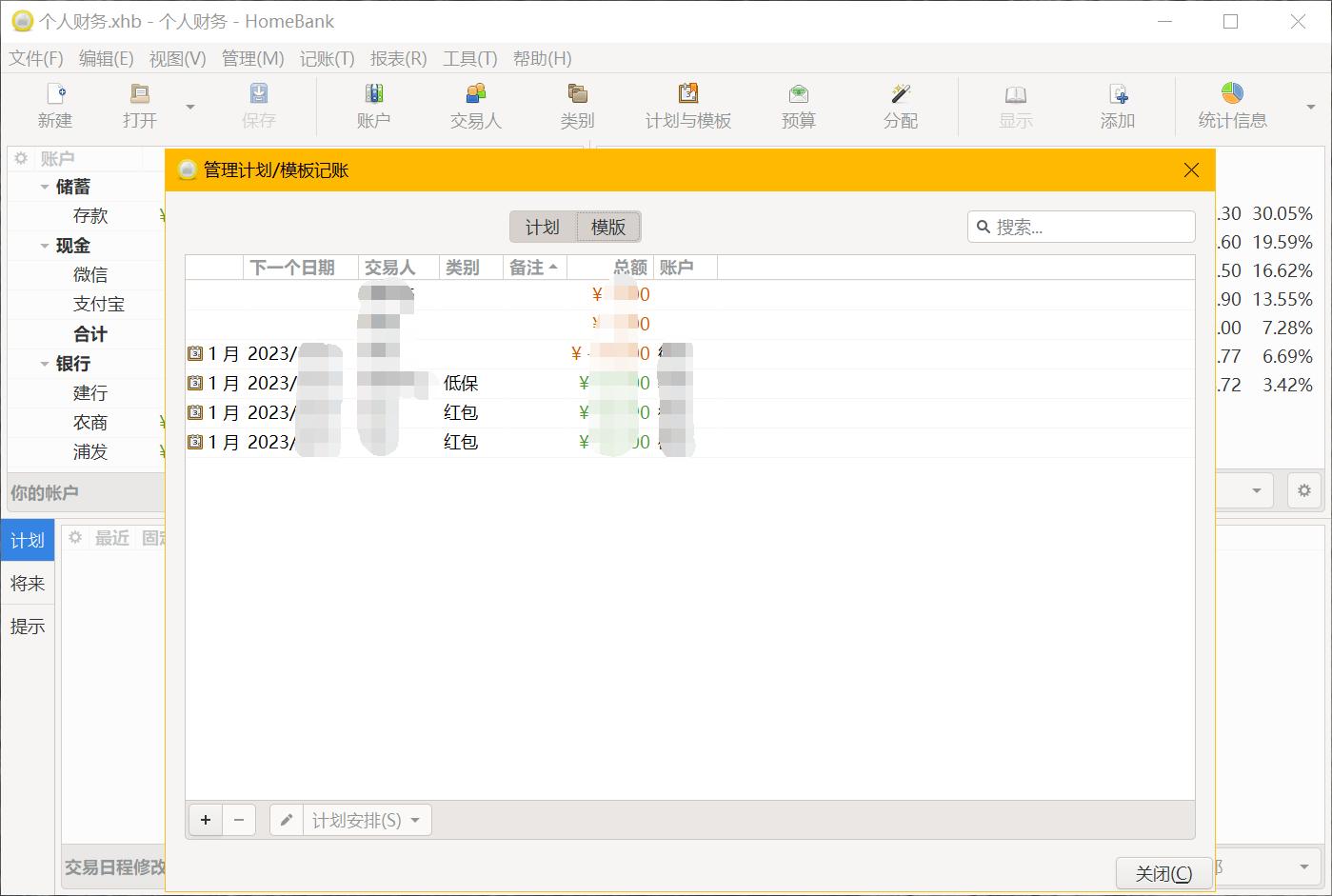Expand dropdown arrow next to 打开
The image size is (1332, 896).
pos(190,107)
